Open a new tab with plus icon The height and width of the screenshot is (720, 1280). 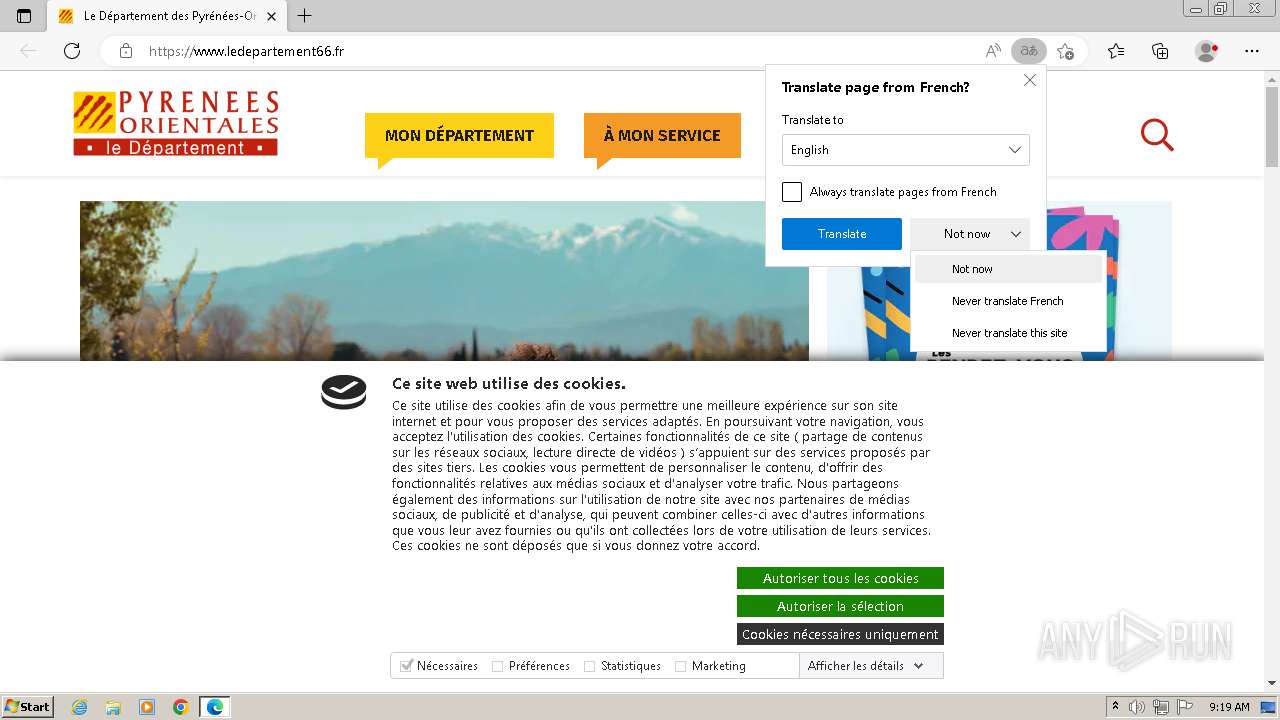[305, 16]
